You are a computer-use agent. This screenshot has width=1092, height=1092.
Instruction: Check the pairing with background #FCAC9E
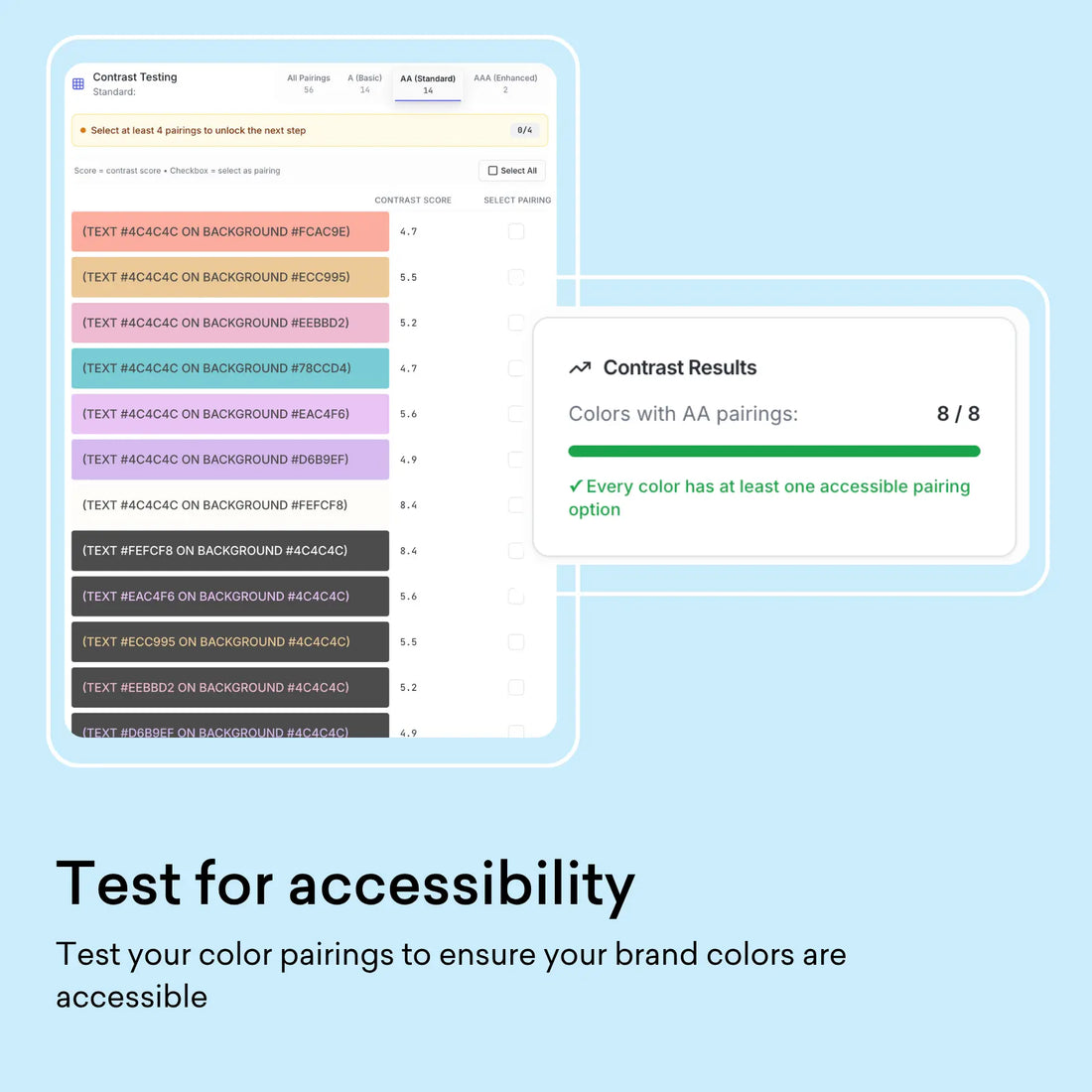(x=515, y=230)
